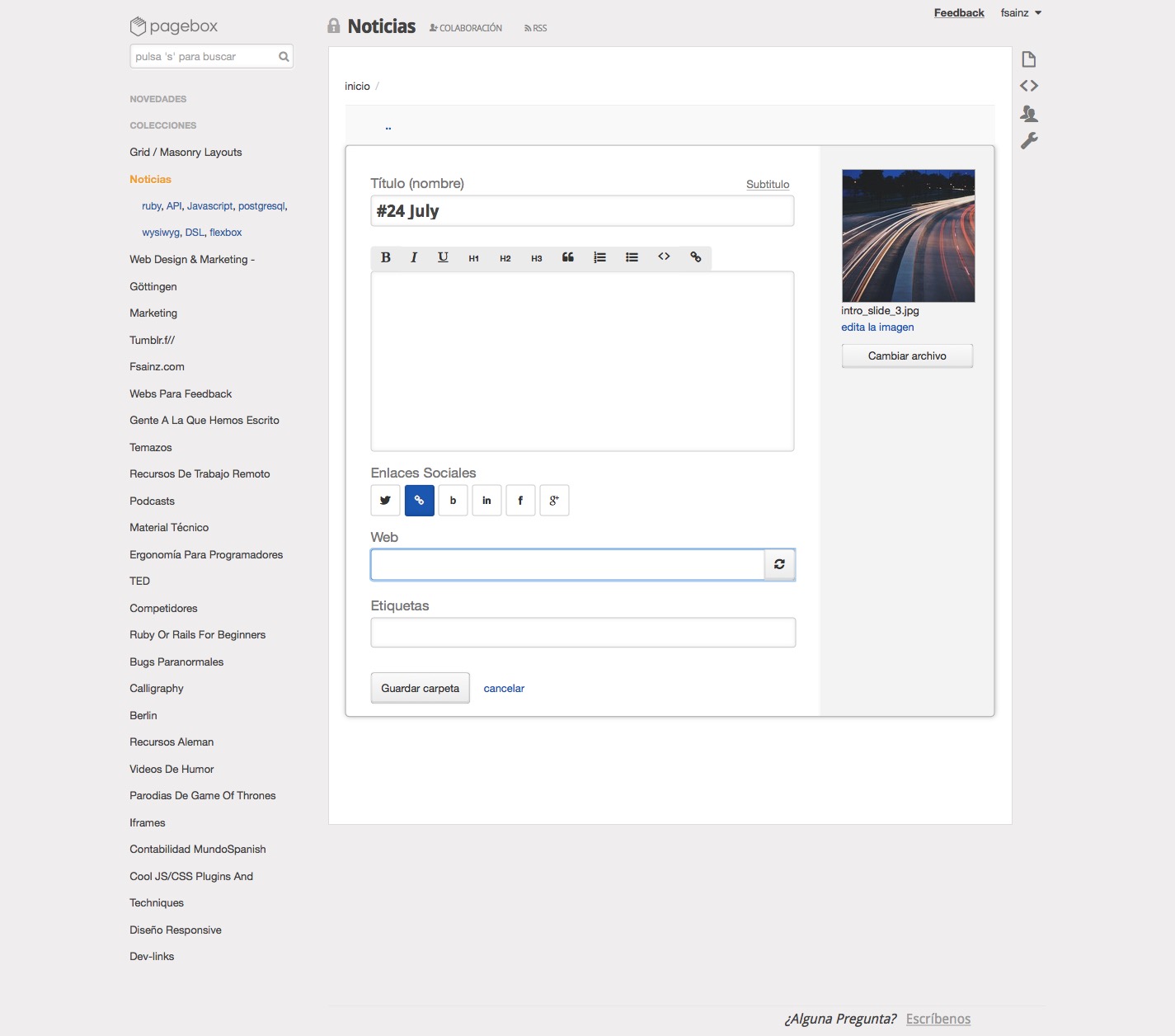Click 'edita la imagen' link
Image resolution: width=1175 pixels, height=1036 pixels.
pyautogui.click(x=877, y=327)
